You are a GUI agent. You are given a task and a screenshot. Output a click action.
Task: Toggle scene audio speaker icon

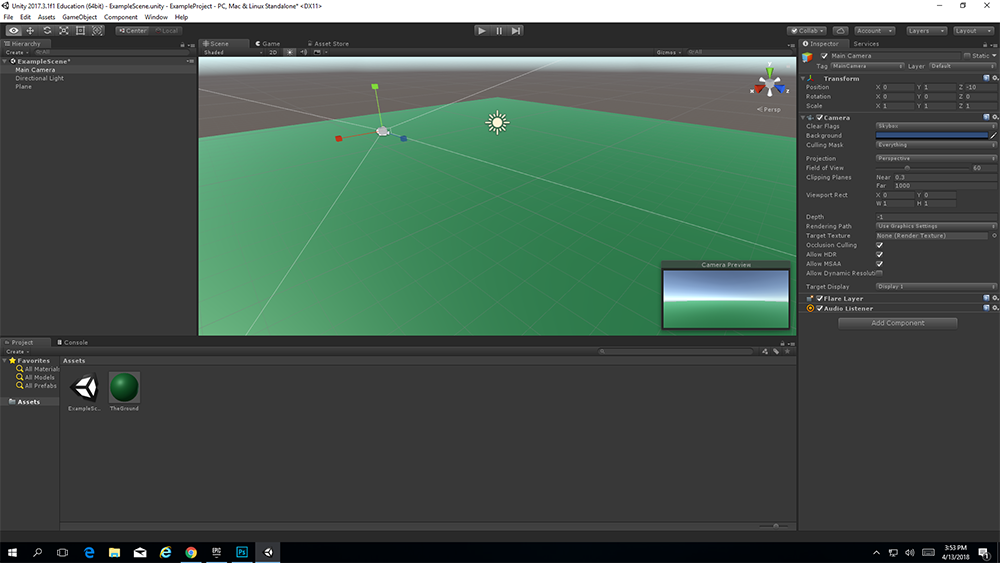click(304, 52)
